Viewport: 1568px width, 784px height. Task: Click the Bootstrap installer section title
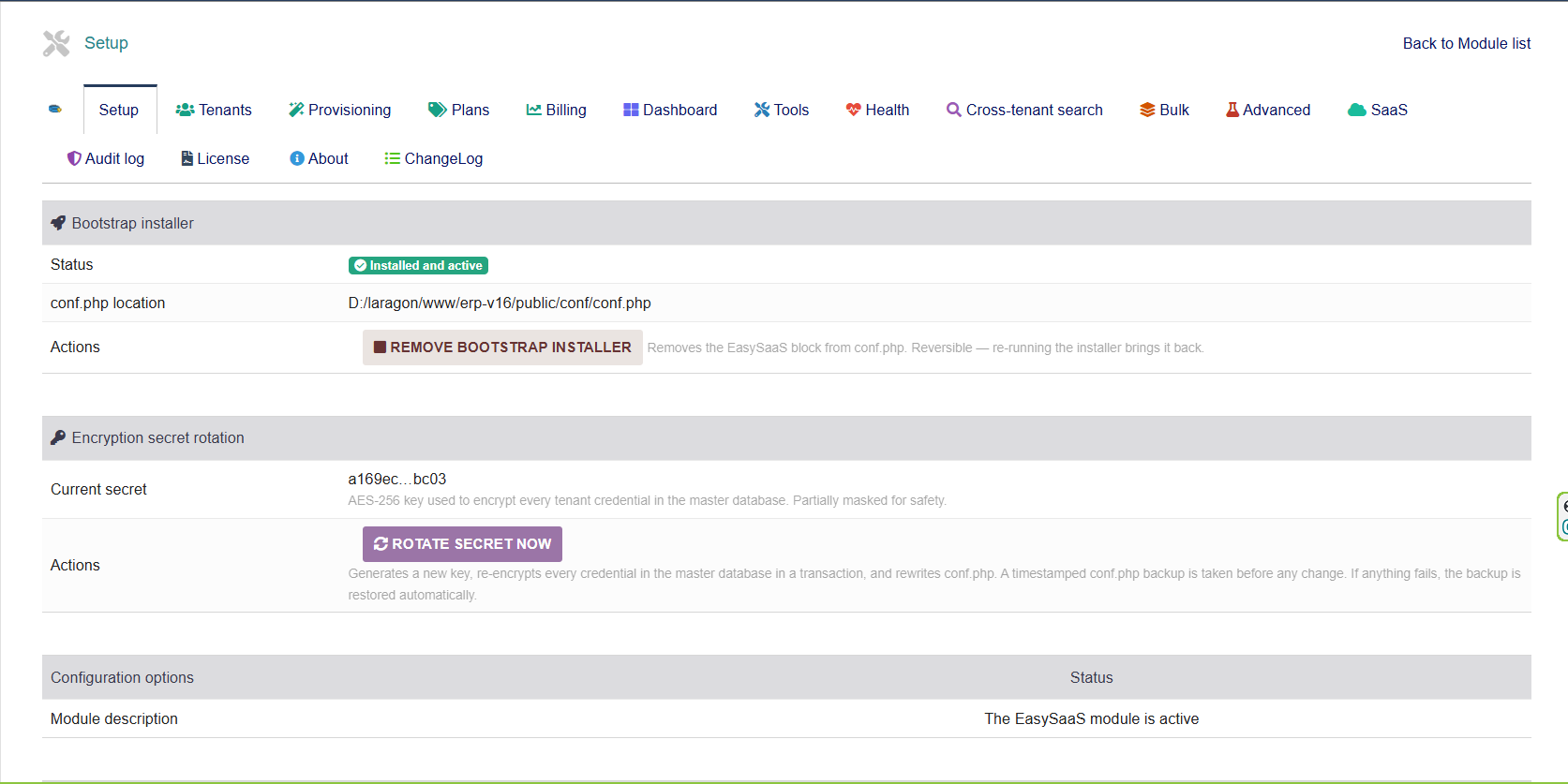click(133, 223)
